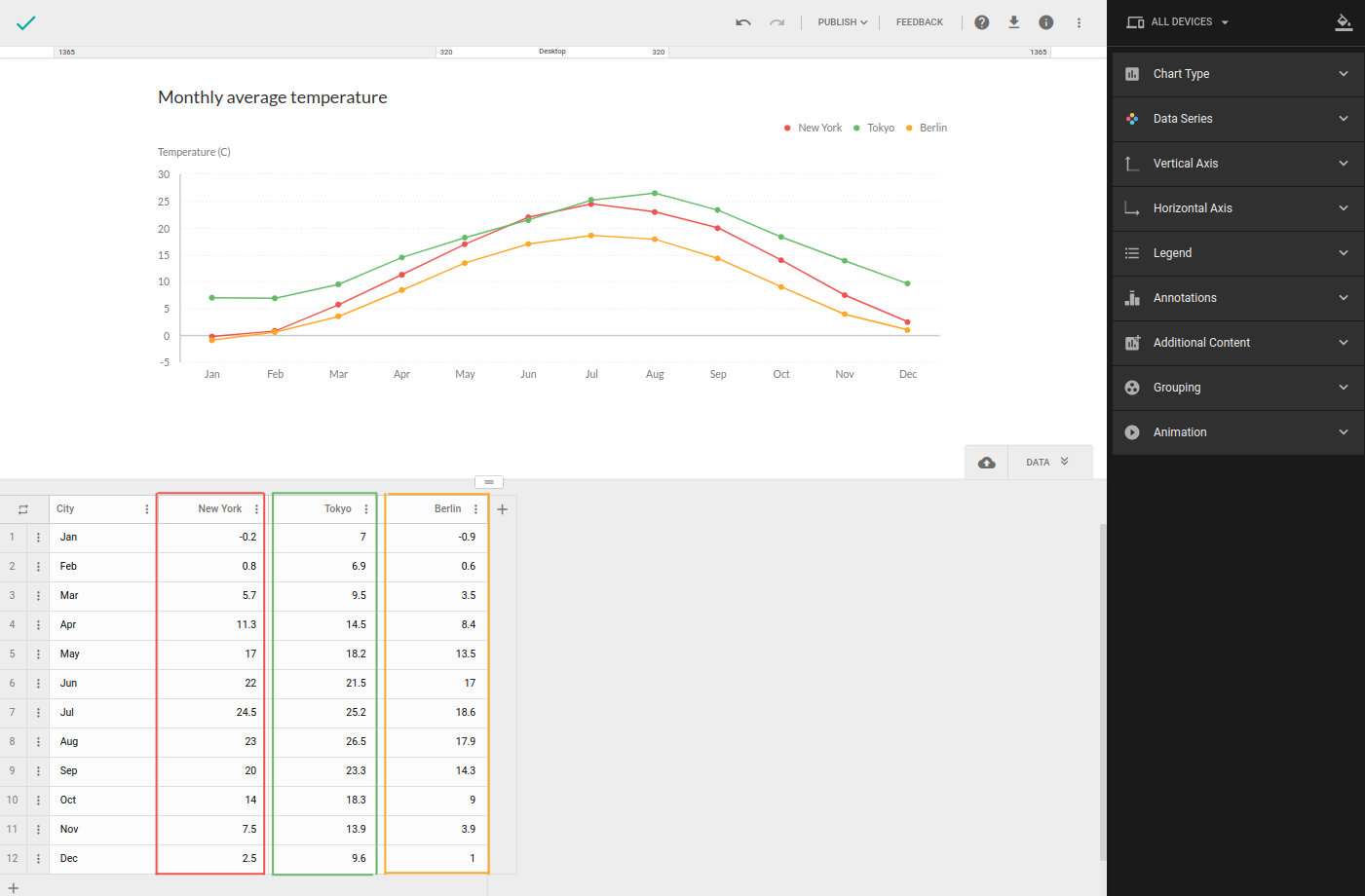Toggle New York series in legend
This screenshot has height=896, width=1365.
pyautogui.click(x=814, y=128)
